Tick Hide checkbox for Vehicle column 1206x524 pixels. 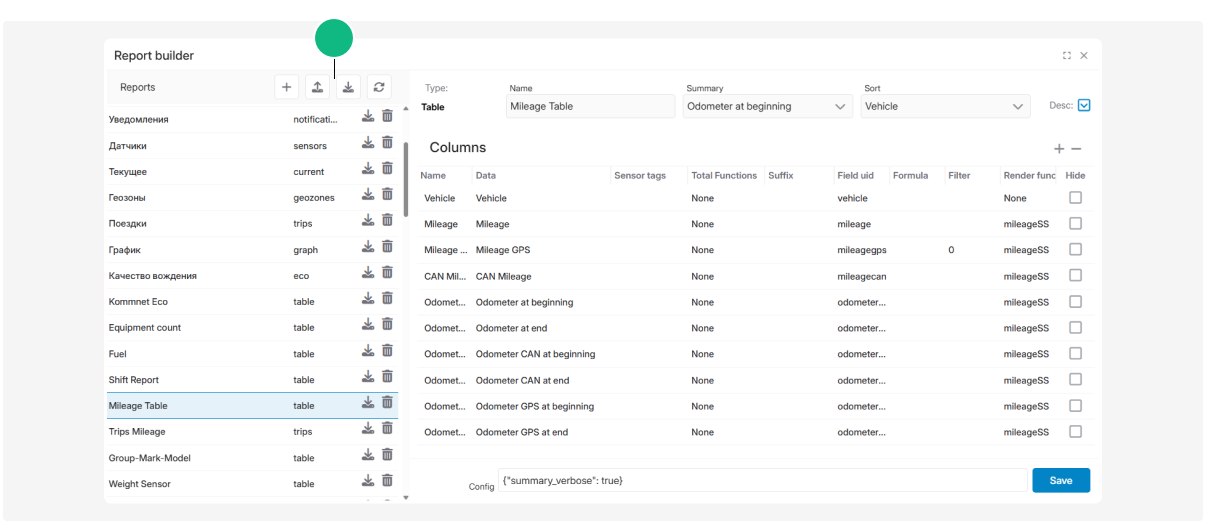click(x=1075, y=198)
